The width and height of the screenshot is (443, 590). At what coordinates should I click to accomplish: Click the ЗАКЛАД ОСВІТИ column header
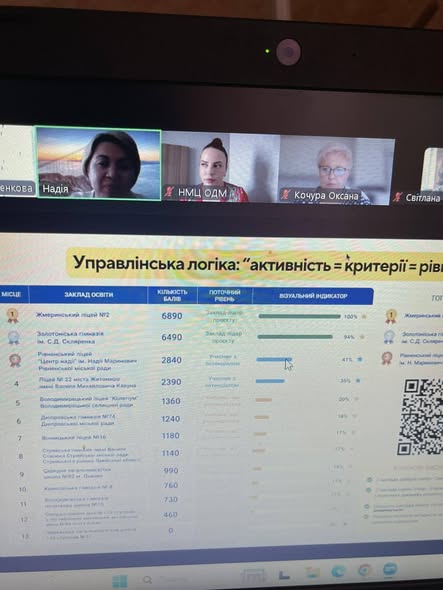88,294
